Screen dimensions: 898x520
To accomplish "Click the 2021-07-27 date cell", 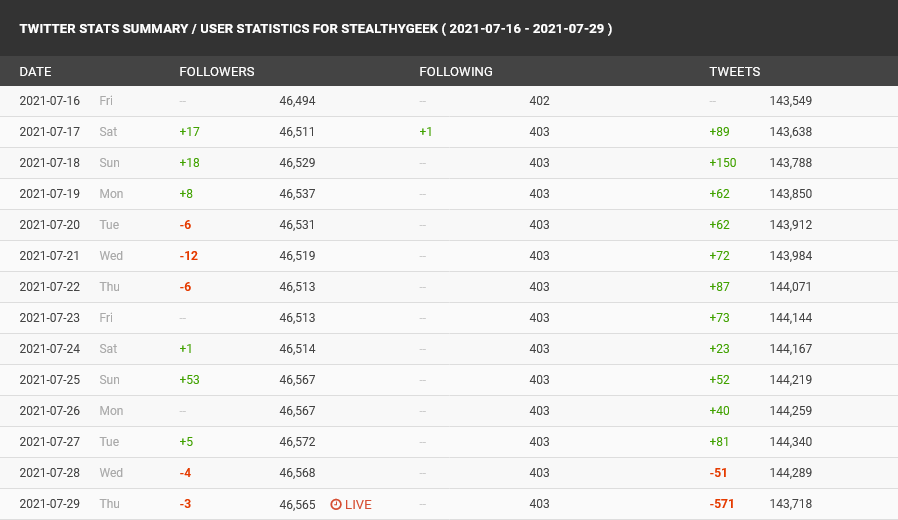I will [x=50, y=442].
